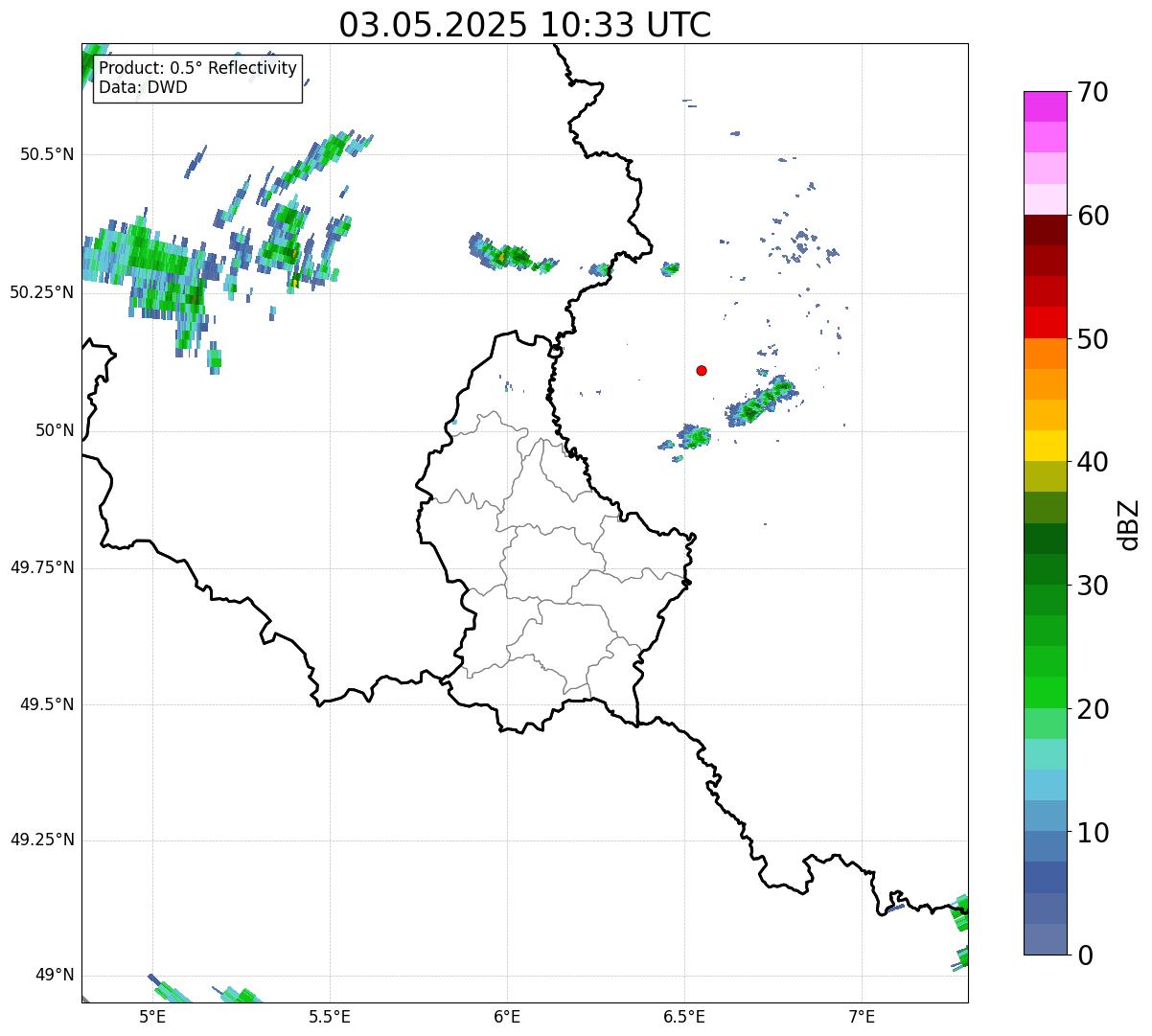Click the '49.75°N' latitude label
The width and height of the screenshot is (1152, 1036).
pos(42,567)
